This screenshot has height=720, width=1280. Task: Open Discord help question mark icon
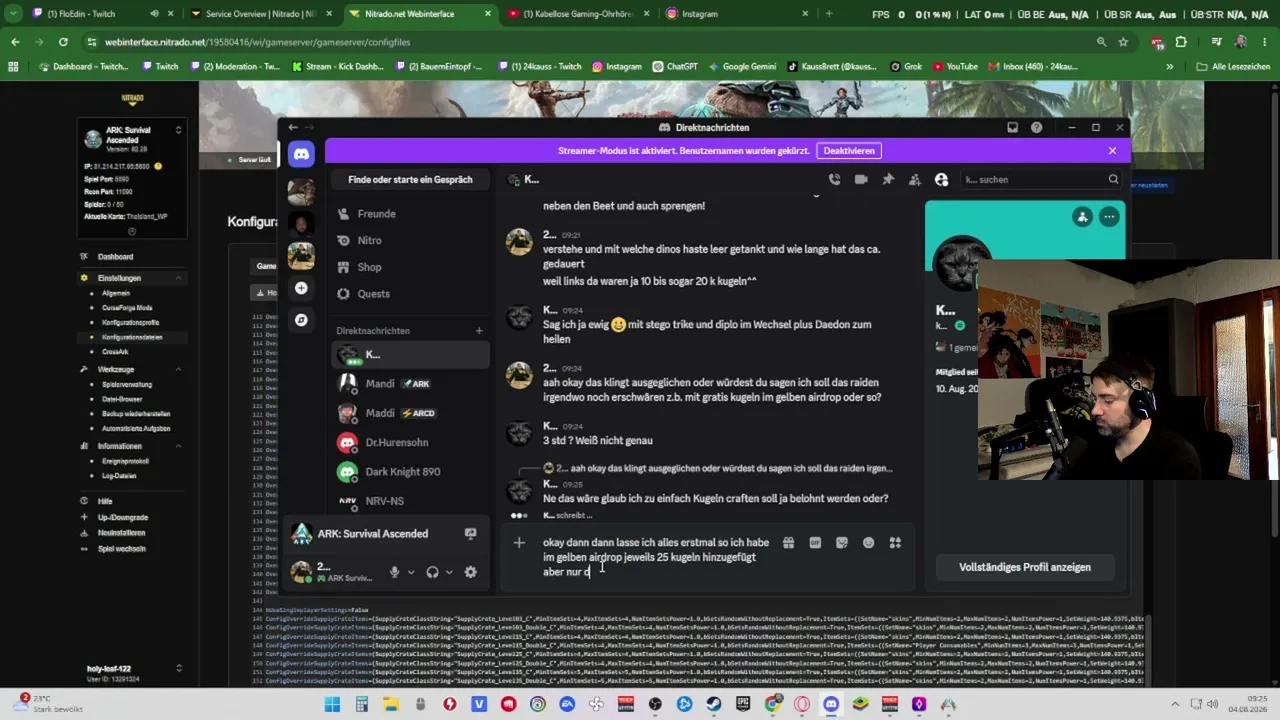point(1036,128)
